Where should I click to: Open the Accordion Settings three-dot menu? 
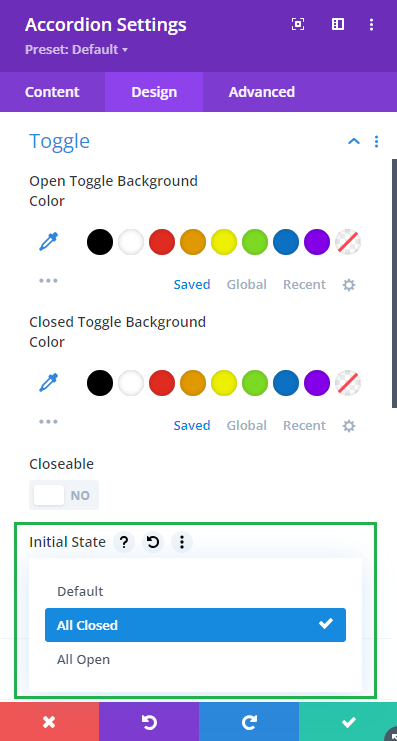pos(371,24)
